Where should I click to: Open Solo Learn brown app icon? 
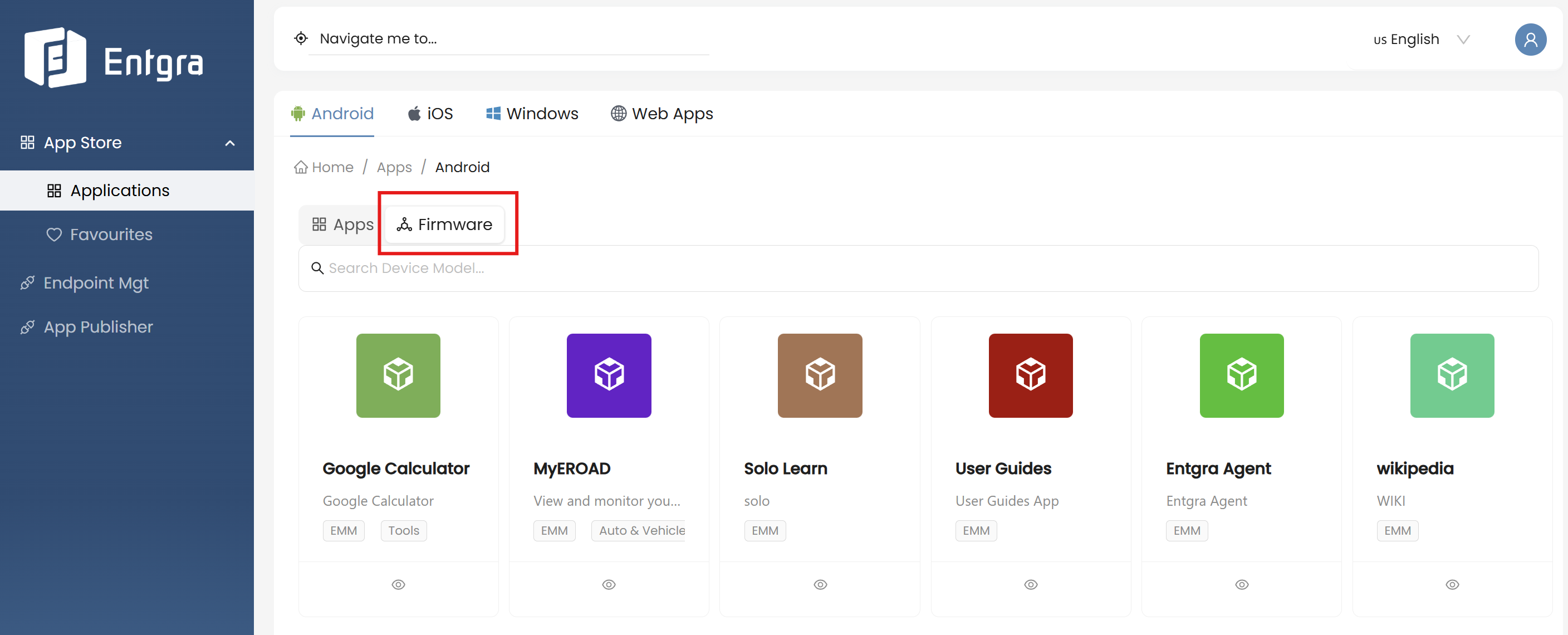820,375
